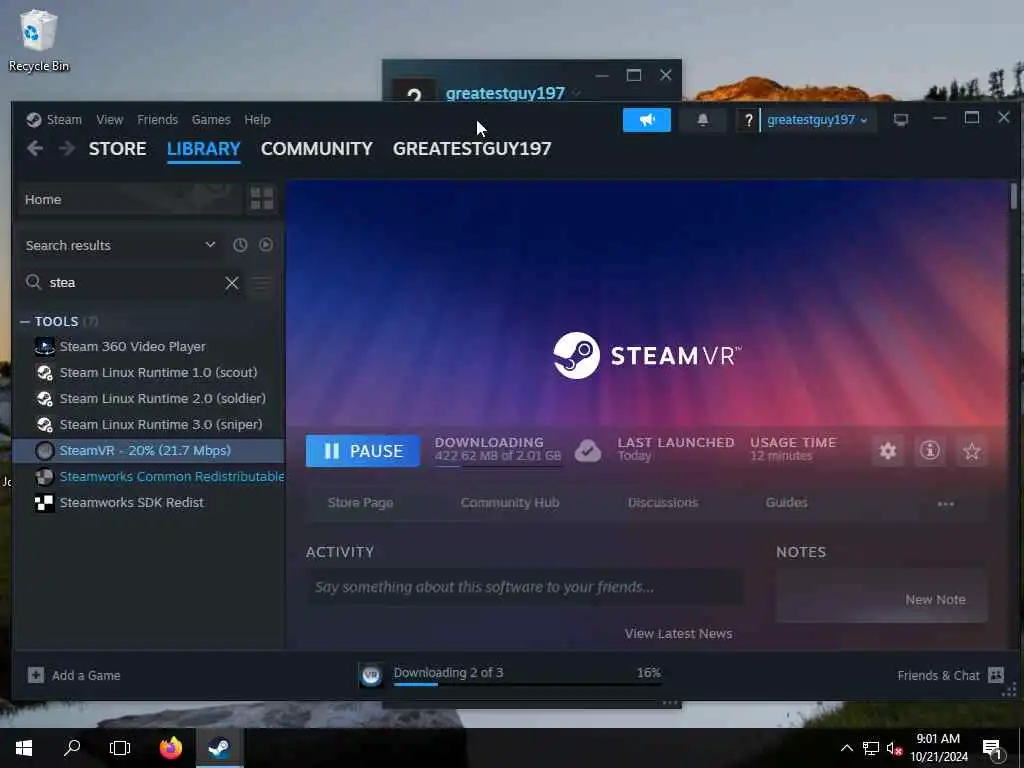
Task: Click the Downloading 2 of 3 progress bar
Action: [528, 684]
